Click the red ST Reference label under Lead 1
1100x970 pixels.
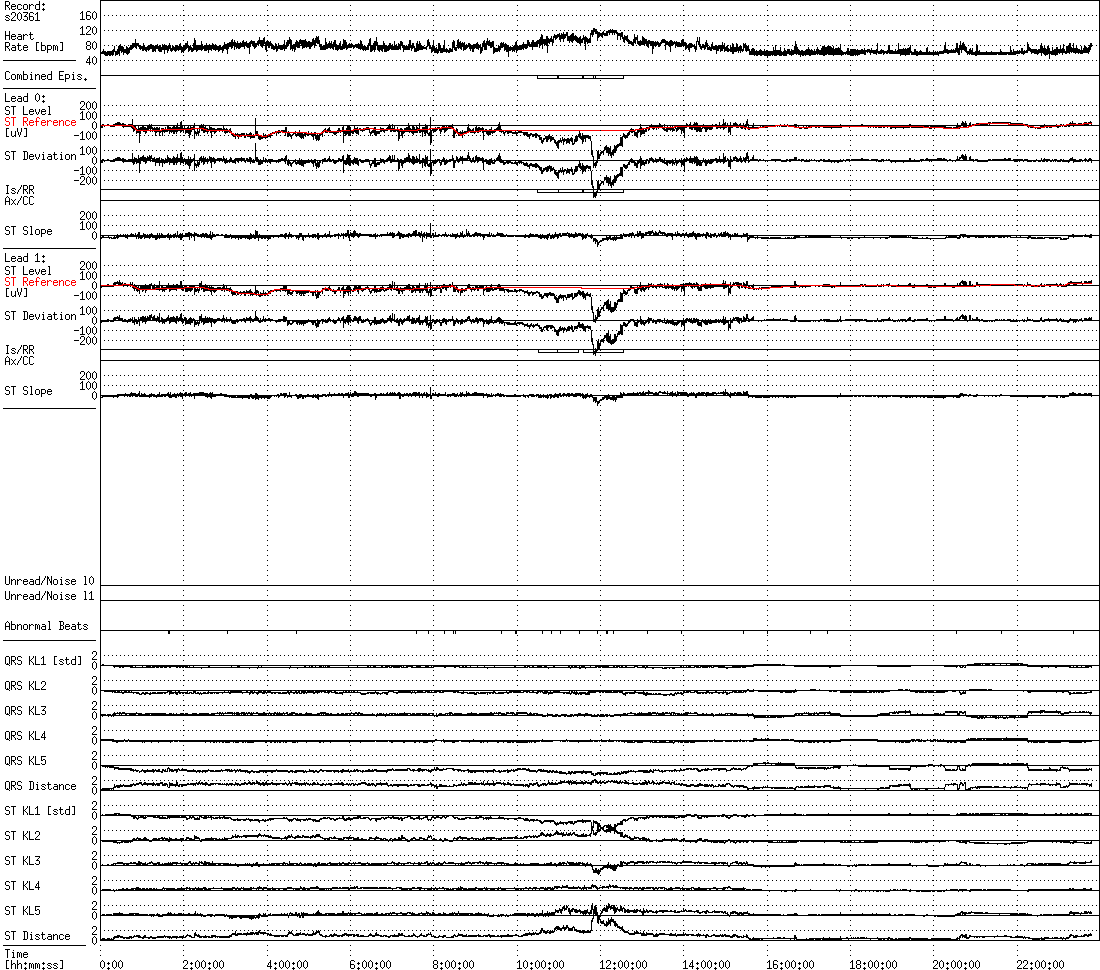pyautogui.click(x=40, y=282)
